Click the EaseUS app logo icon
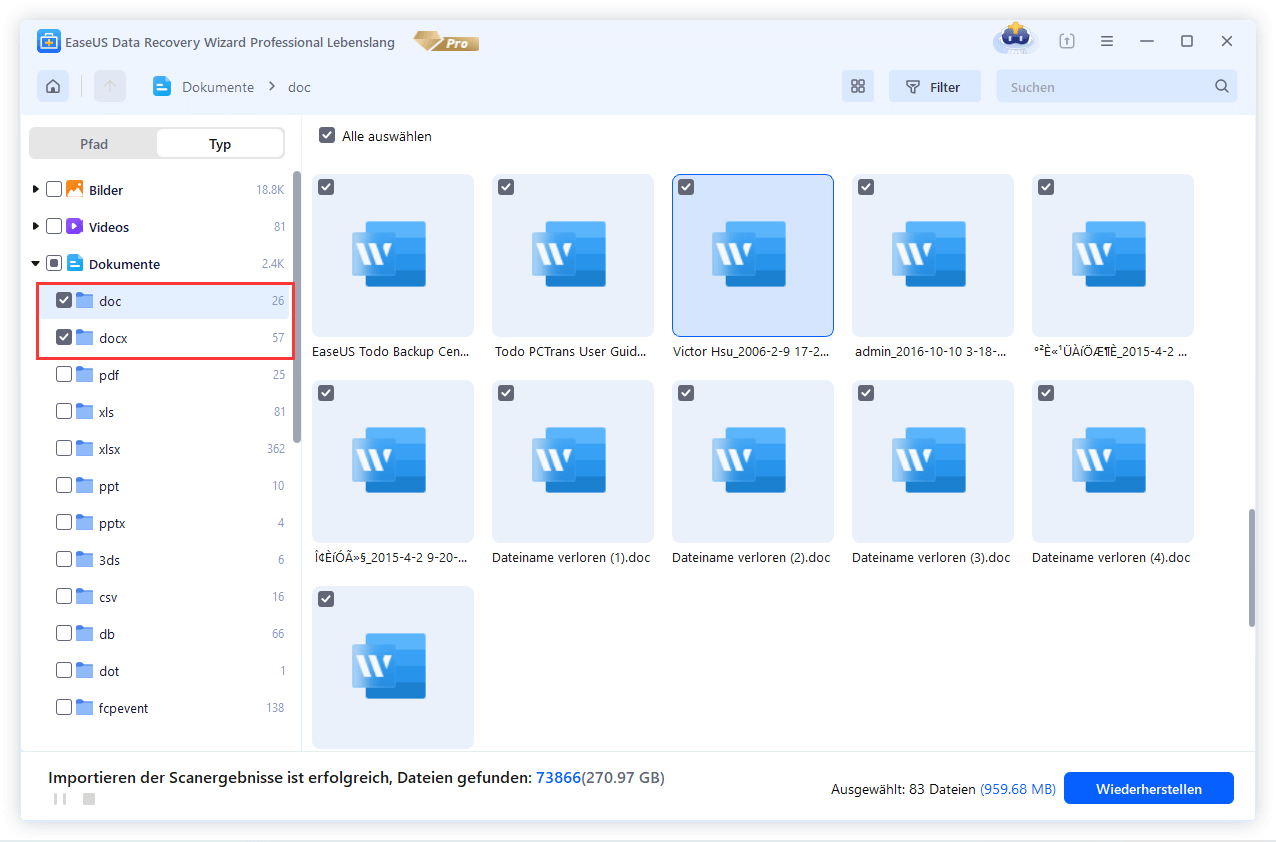The height and width of the screenshot is (842, 1276). click(x=50, y=42)
